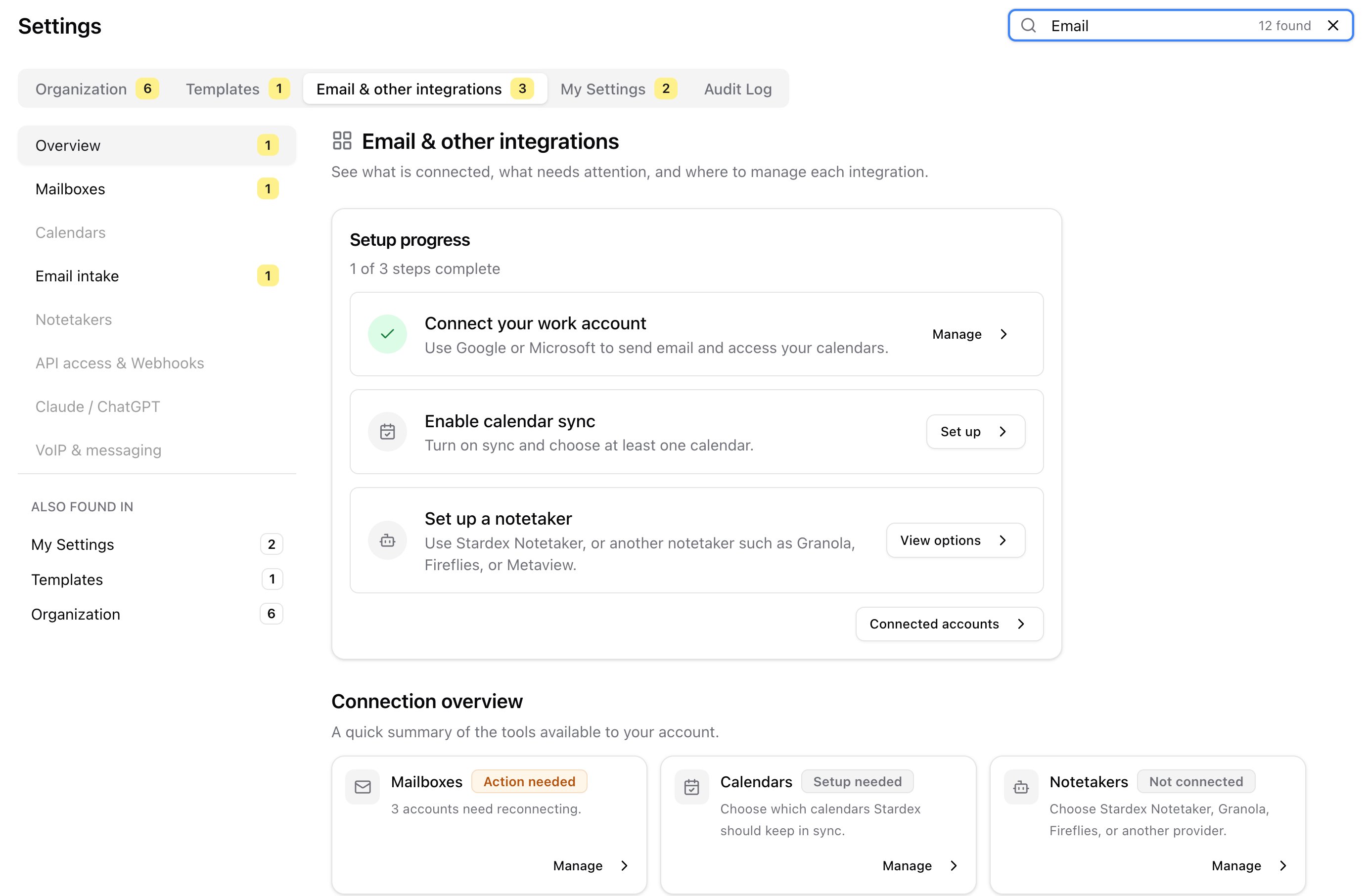The height and width of the screenshot is (896, 1367).
Task: Open the Organization tab
Action: [x=96, y=89]
